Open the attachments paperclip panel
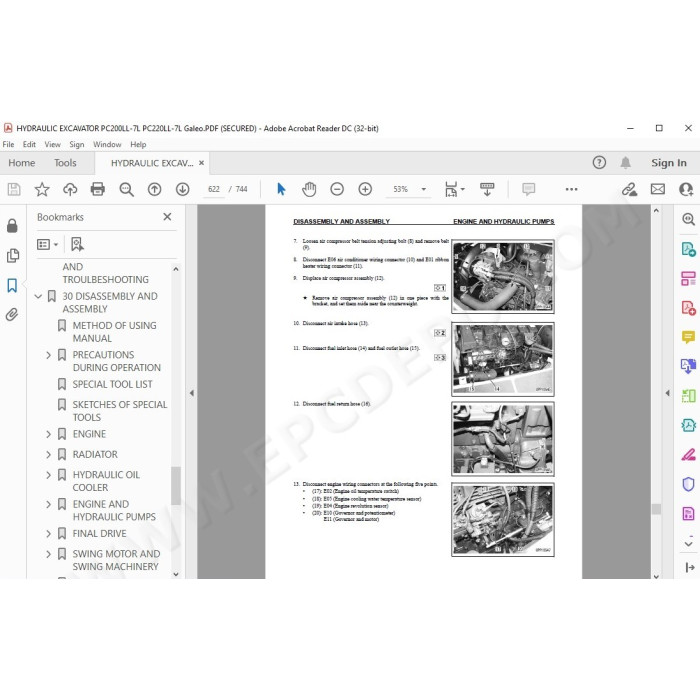 12,315
